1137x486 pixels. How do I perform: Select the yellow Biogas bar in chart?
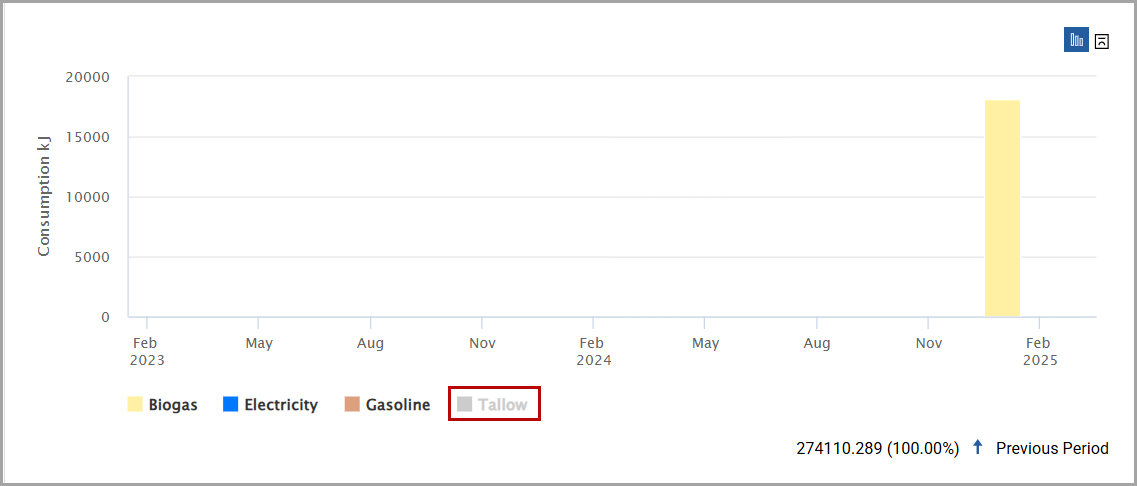[x=1002, y=208]
